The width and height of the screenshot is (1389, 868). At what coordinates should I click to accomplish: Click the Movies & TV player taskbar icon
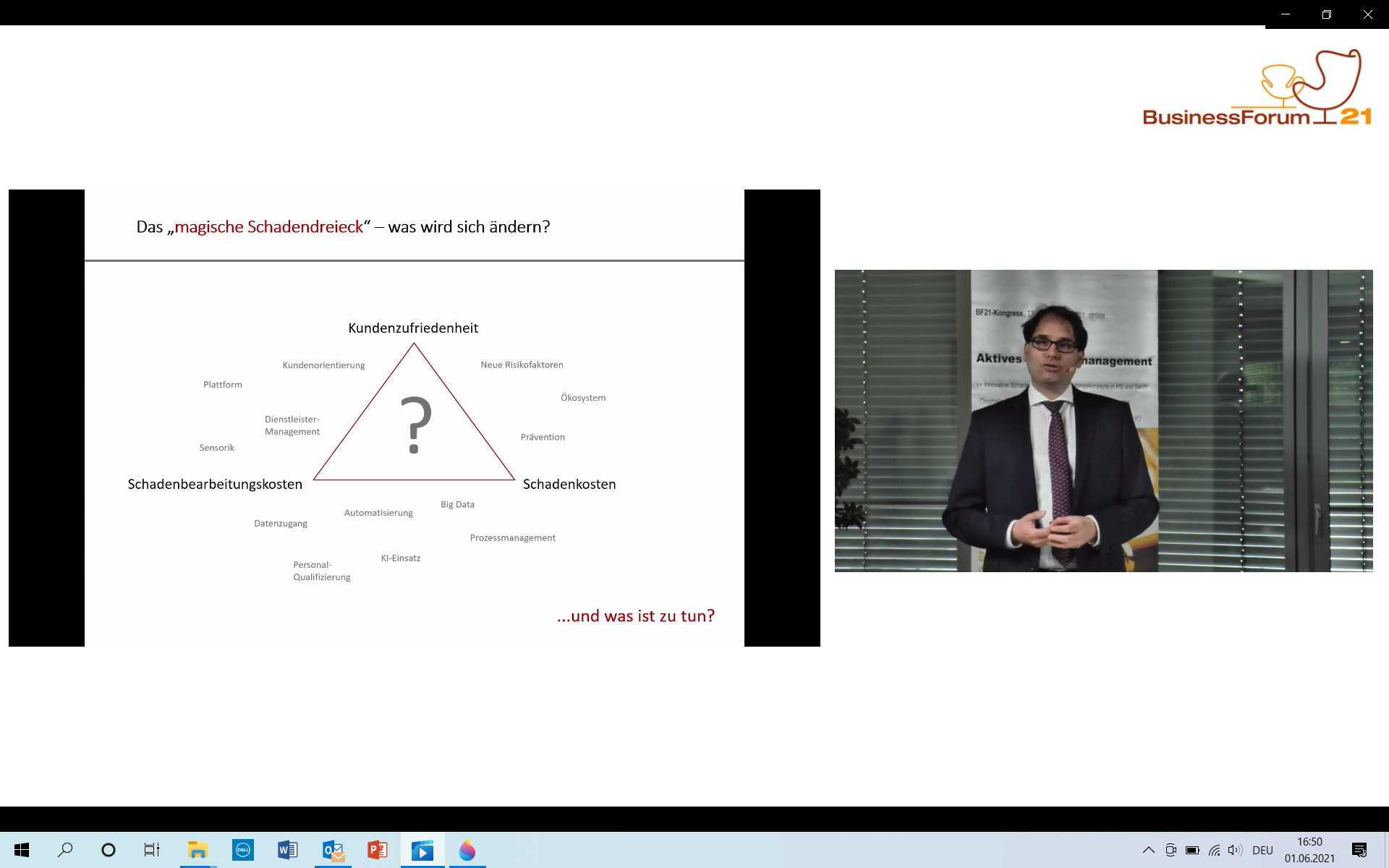422,850
